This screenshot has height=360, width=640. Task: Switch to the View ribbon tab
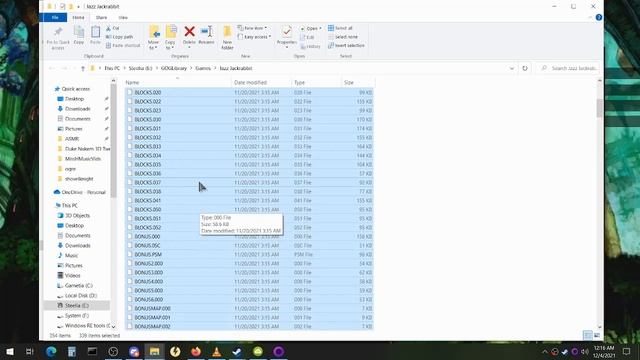(123, 18)
